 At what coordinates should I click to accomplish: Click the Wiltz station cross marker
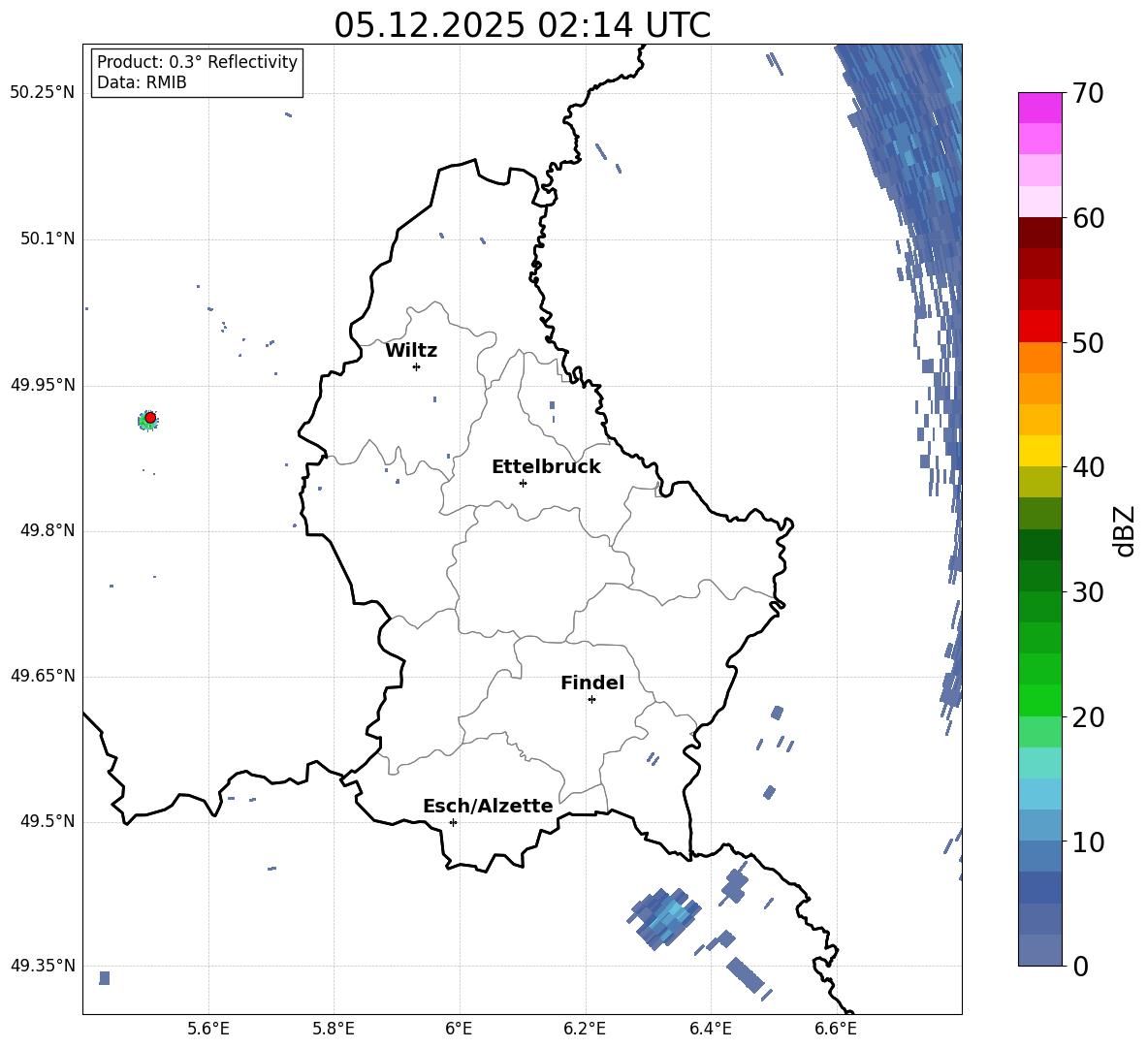click(x=416, y=366)
